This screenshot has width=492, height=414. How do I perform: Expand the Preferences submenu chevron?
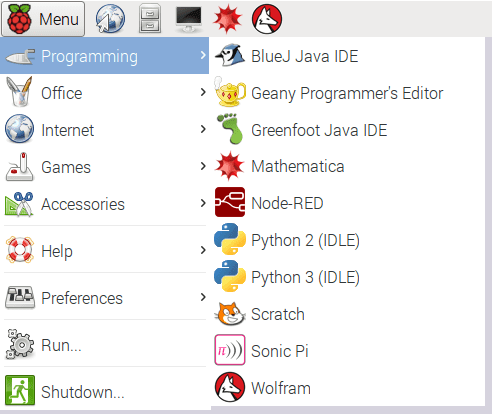203,297
